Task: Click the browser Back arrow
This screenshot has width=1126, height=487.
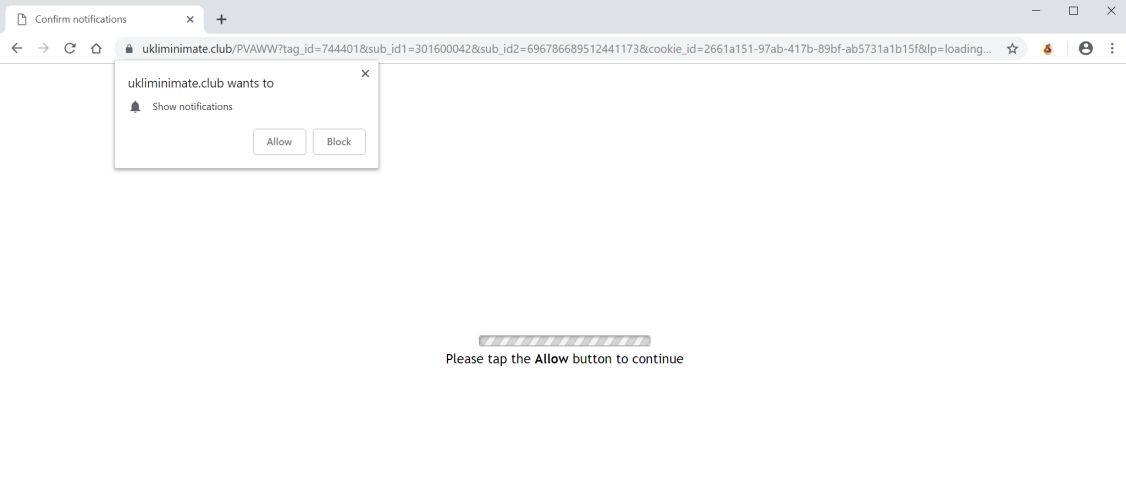Action: 17,48
